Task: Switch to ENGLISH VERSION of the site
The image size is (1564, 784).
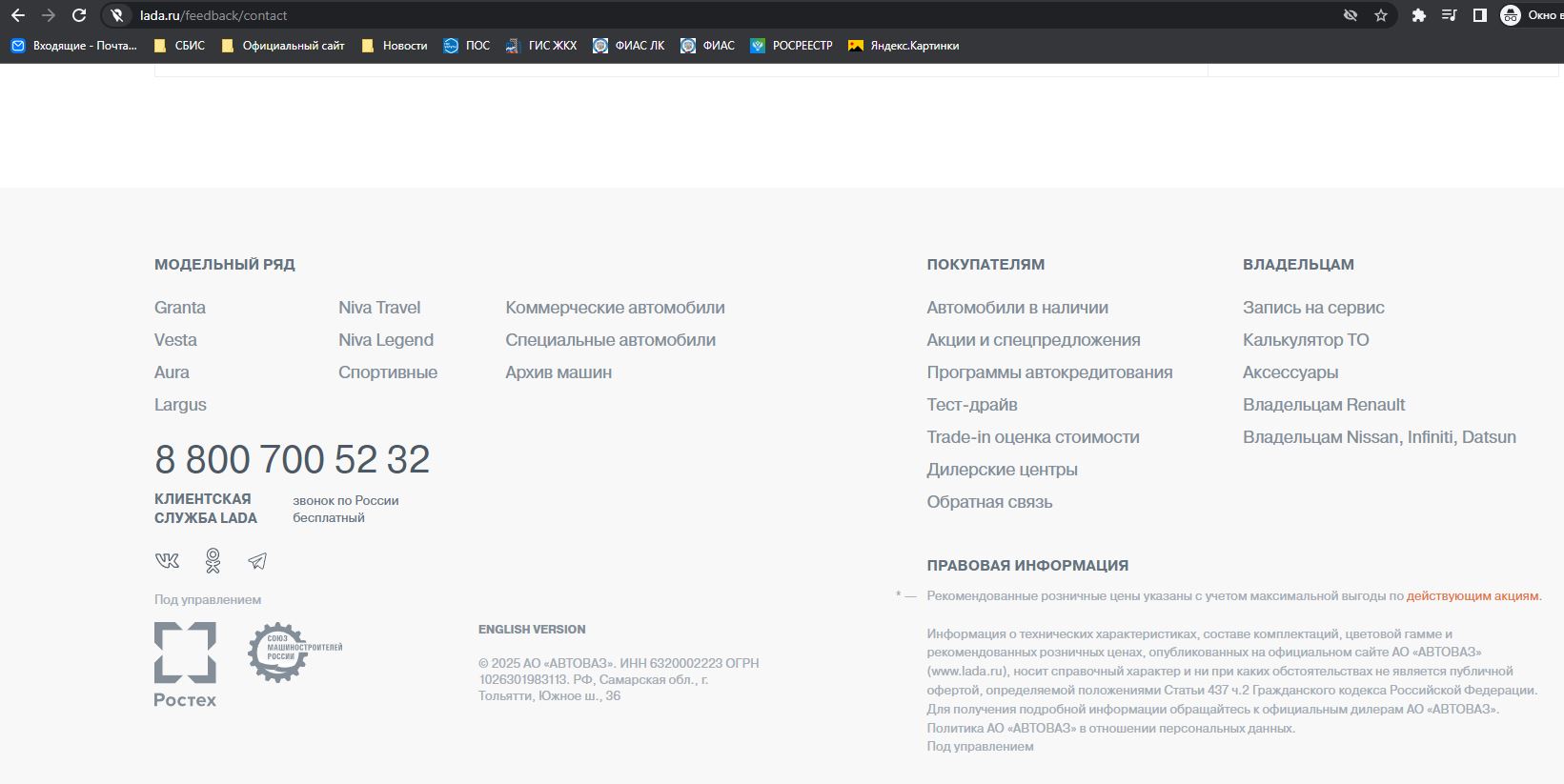Action: [x=532, y=630]
